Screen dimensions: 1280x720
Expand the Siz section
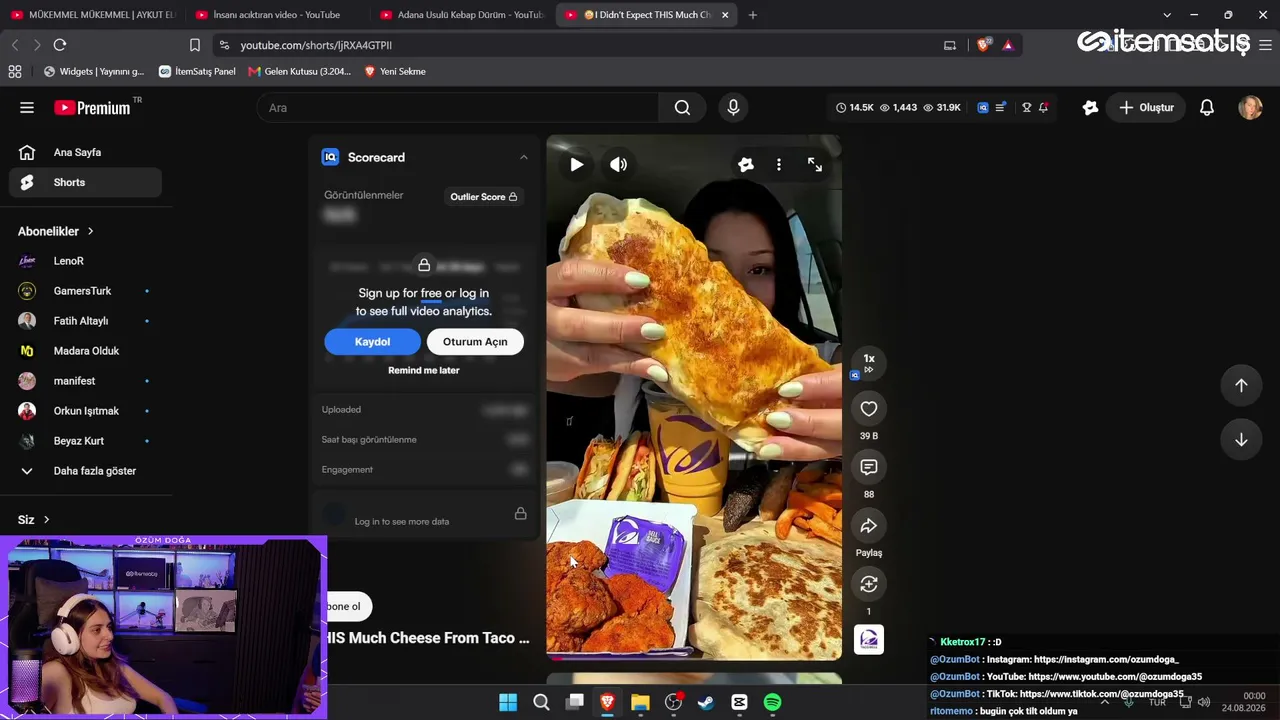point(34,520)
